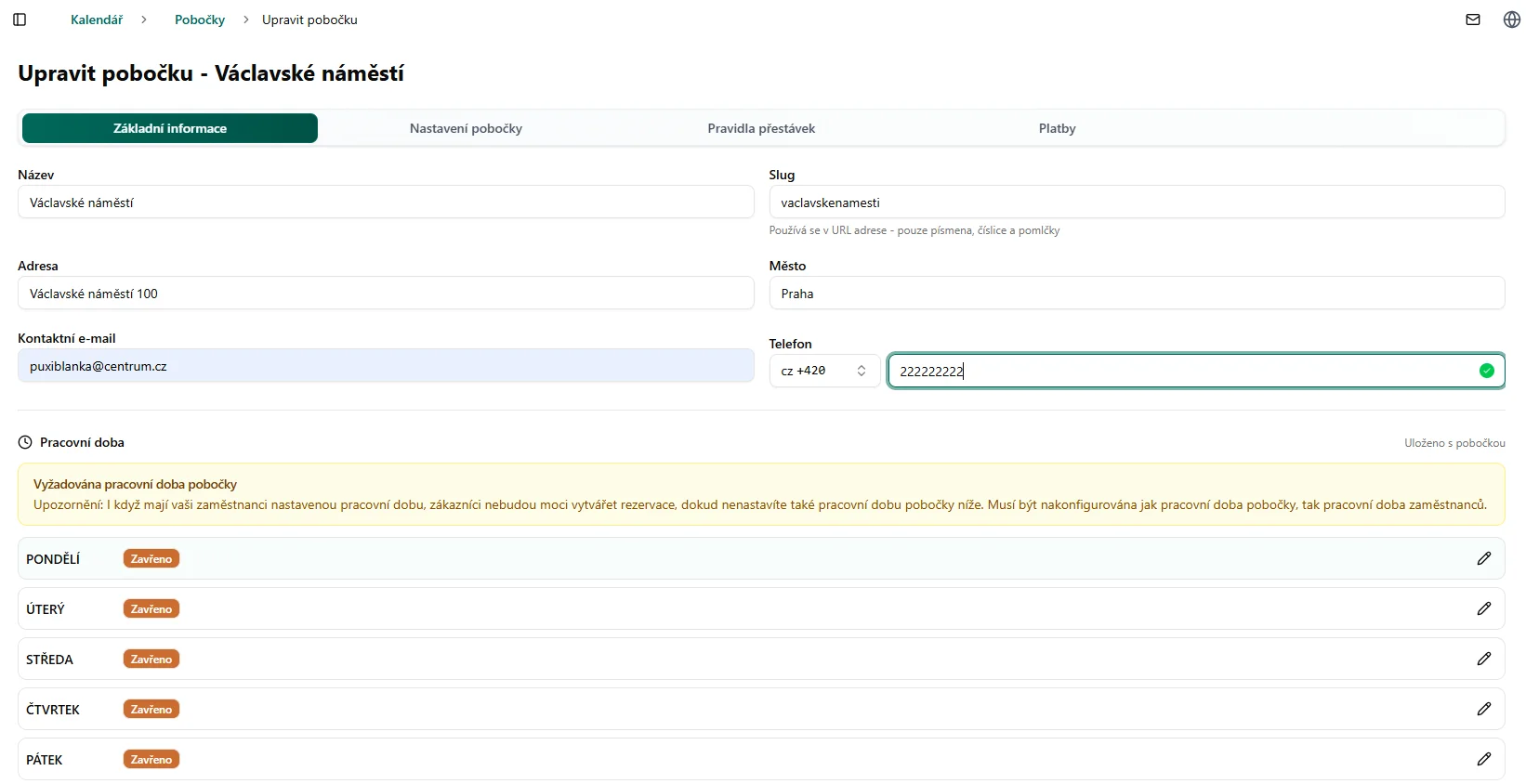Image resolution: width=1526 pixels, height=784 pixels.
Task: Edit Pátek working hours pencil icon
Action: tap(1483, 759)
